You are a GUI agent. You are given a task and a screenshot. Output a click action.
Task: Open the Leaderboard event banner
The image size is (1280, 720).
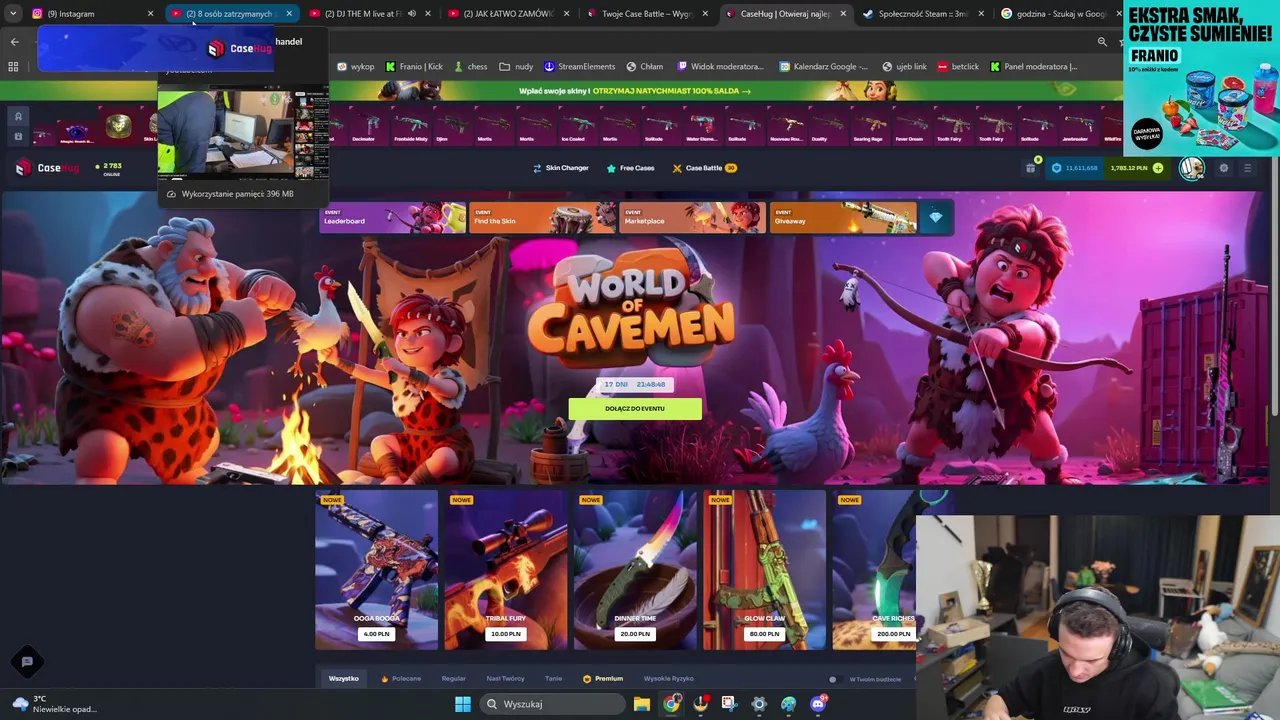tap(392, 217)
